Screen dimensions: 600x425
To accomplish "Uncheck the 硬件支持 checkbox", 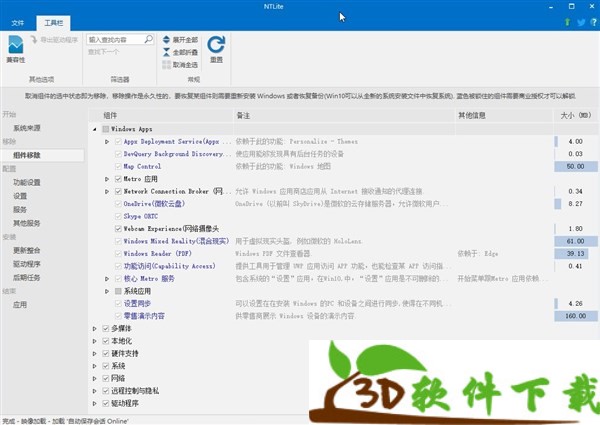I will coord(106,354).
